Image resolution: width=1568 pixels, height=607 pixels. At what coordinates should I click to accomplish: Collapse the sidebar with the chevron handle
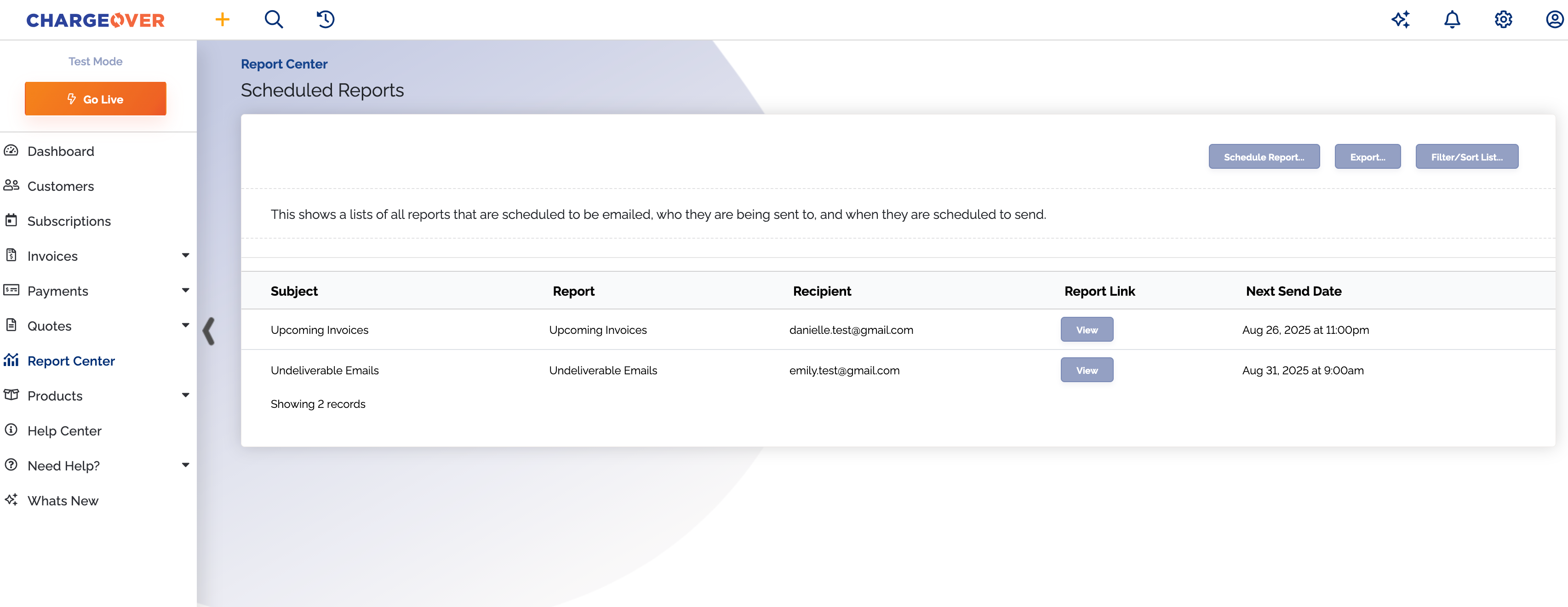click(x=209, y=331)
